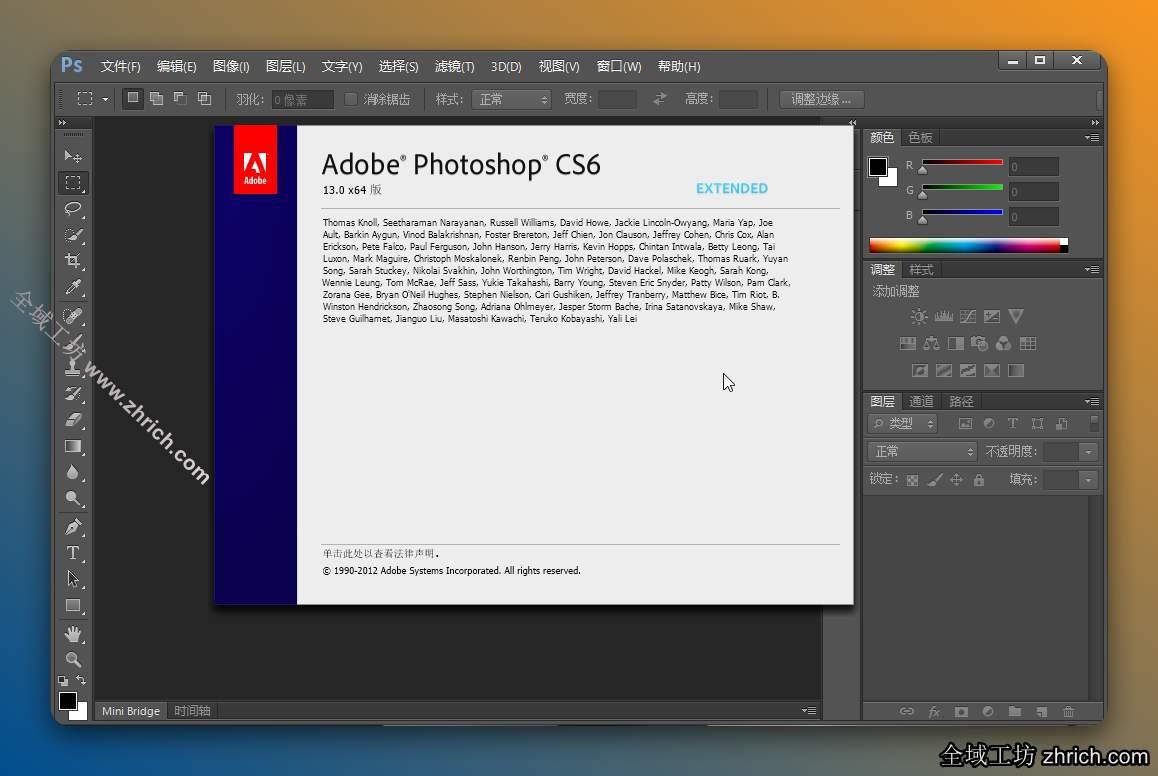Image resolution: width=1158 pixels, height=776 pixels.
Task: Reset default foreground and background colors
Action: click(x=64, y=681)
